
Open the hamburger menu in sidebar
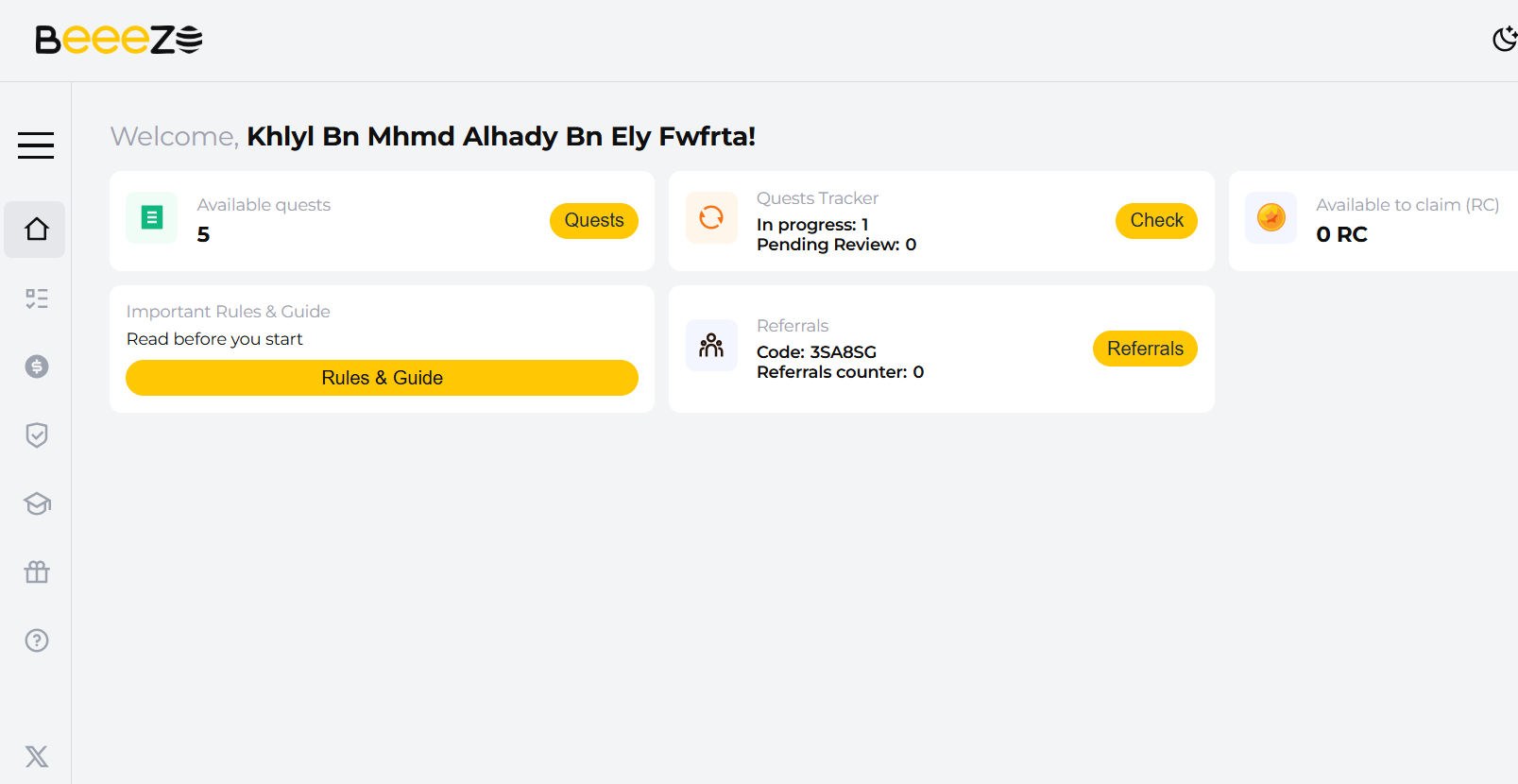coord(36,145)
